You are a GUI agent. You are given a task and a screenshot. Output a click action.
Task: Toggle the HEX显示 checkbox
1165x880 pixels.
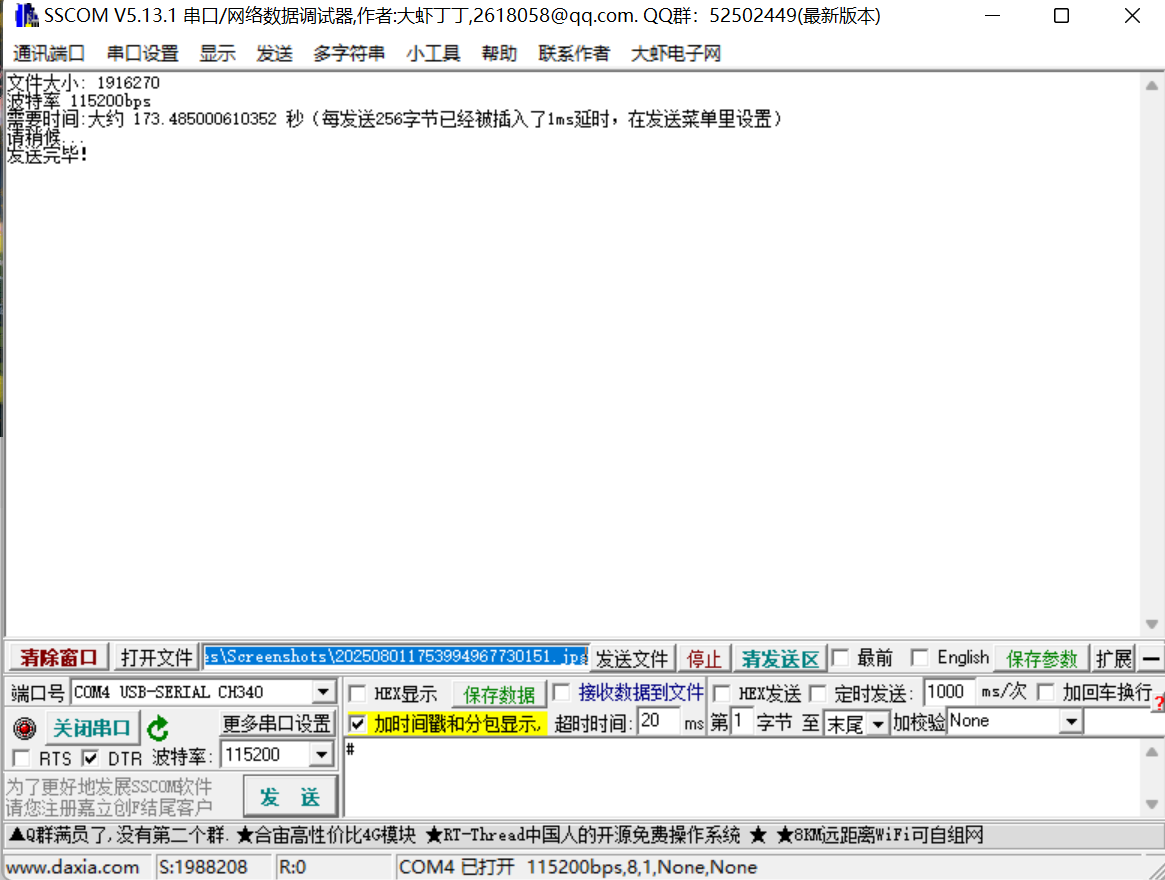point(357,693)
